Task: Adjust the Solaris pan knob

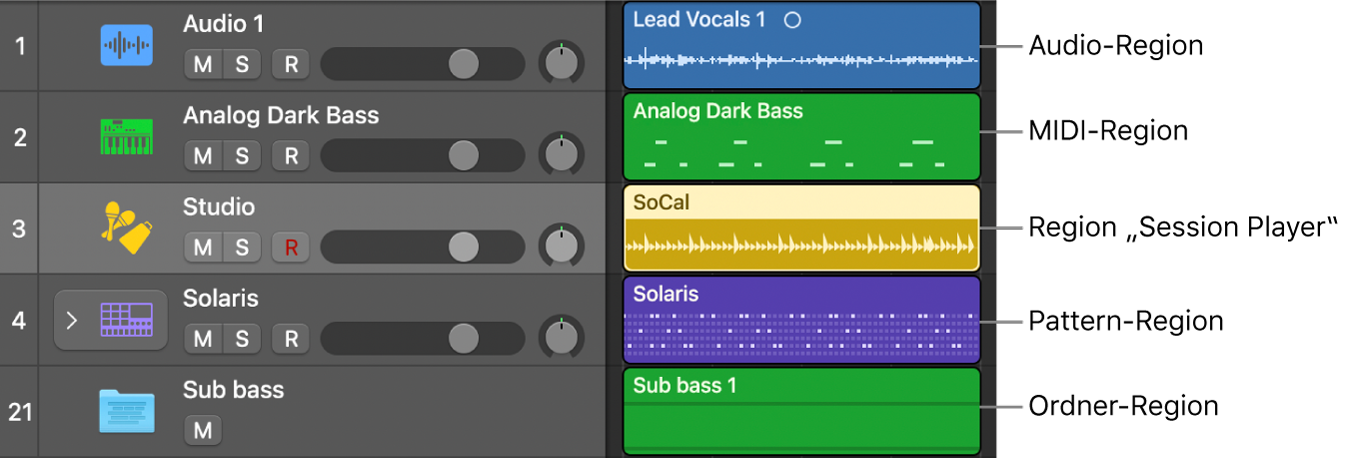Action: (x=561, y=339)
